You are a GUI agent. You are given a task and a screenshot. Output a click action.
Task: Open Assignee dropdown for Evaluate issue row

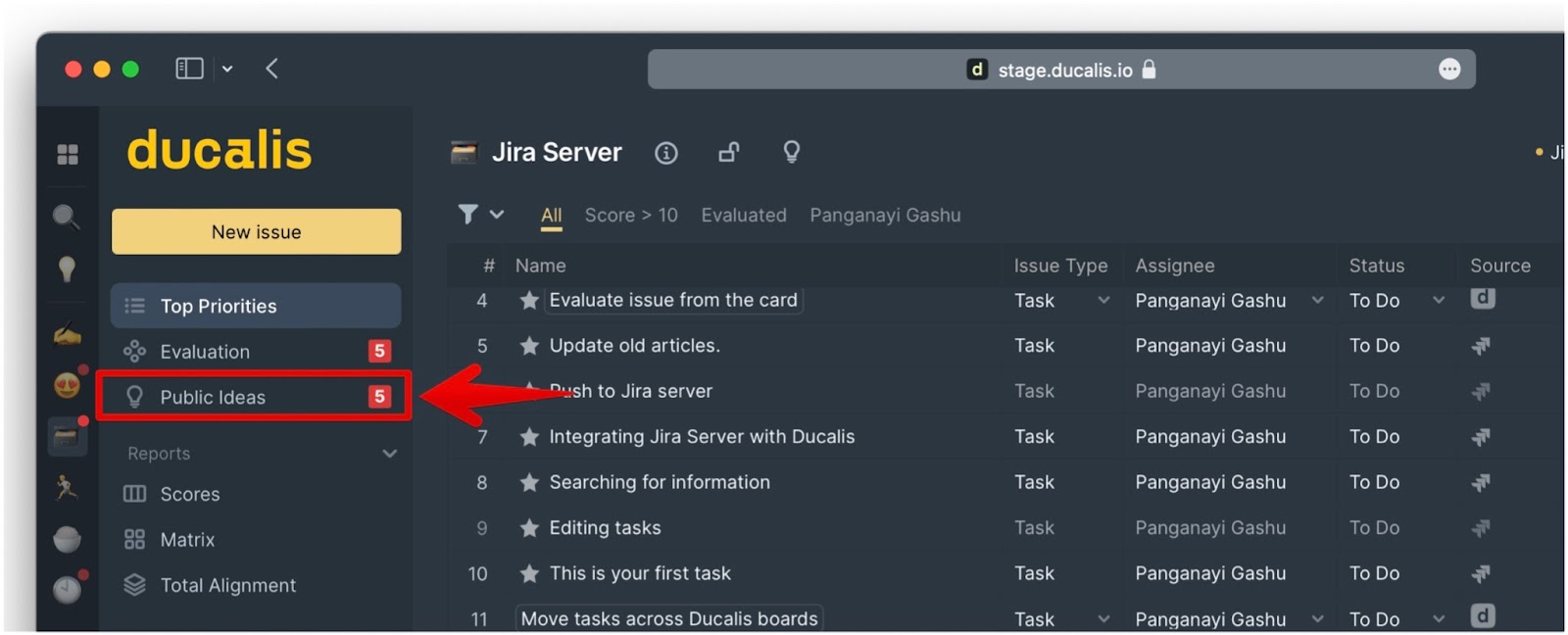click(1317, 300)
